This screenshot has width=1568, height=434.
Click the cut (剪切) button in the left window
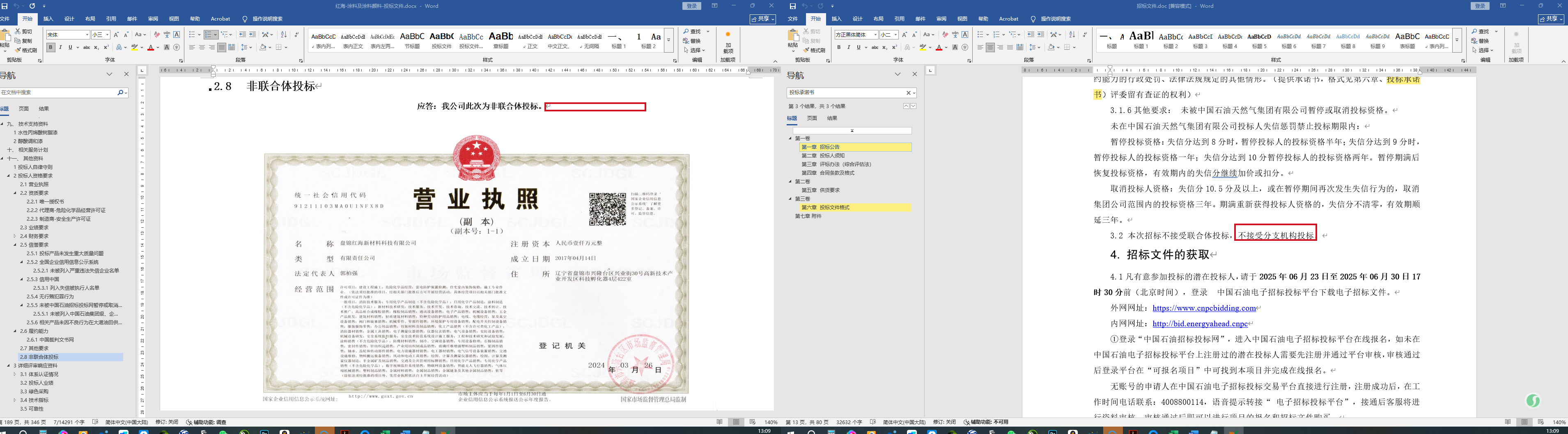24,31
